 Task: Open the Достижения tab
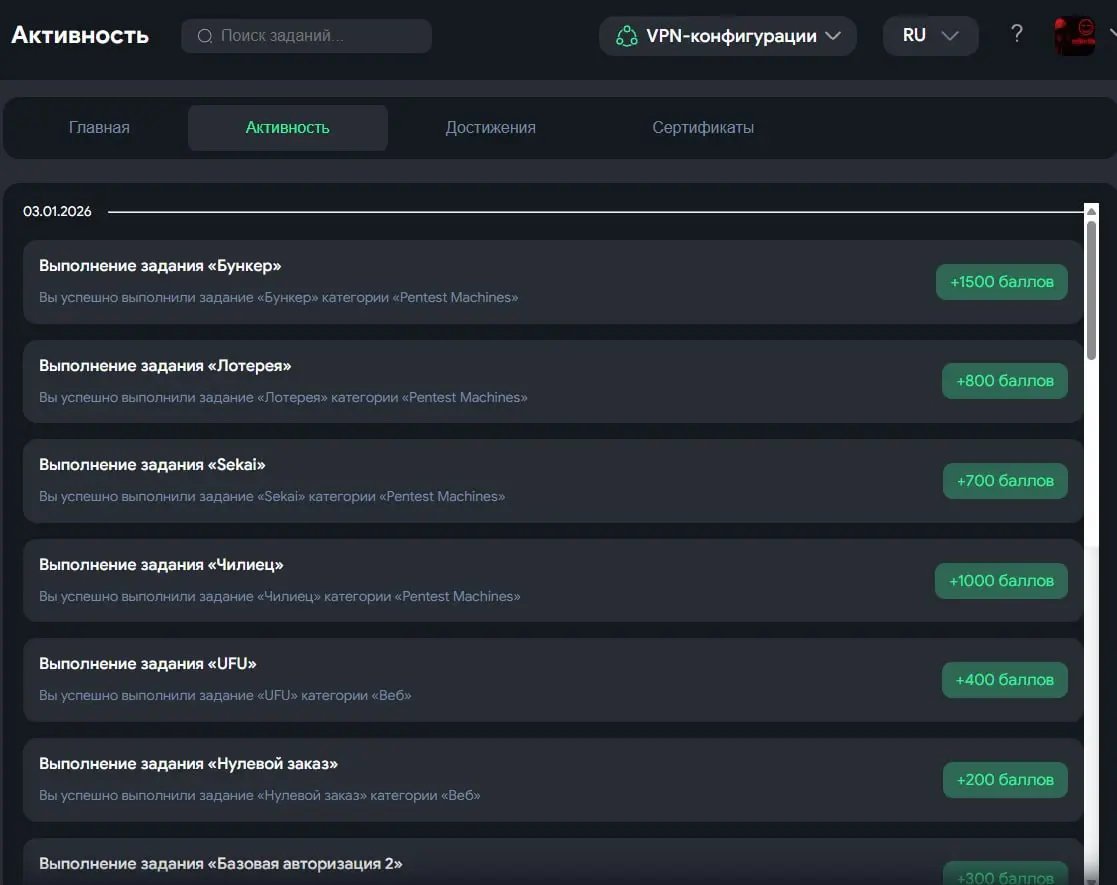490,128
